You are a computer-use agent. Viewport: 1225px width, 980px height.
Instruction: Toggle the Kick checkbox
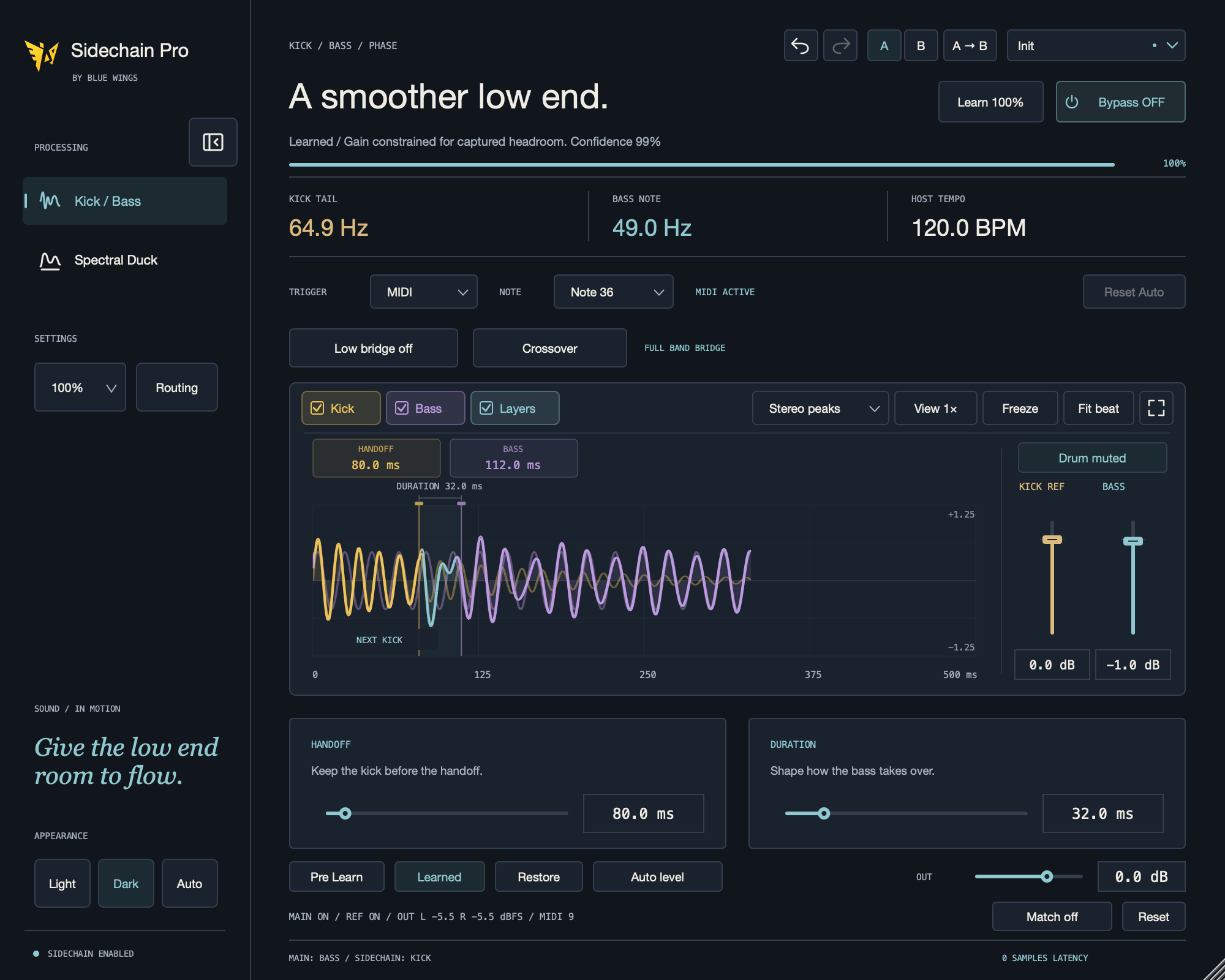click(x=317, y=408)
